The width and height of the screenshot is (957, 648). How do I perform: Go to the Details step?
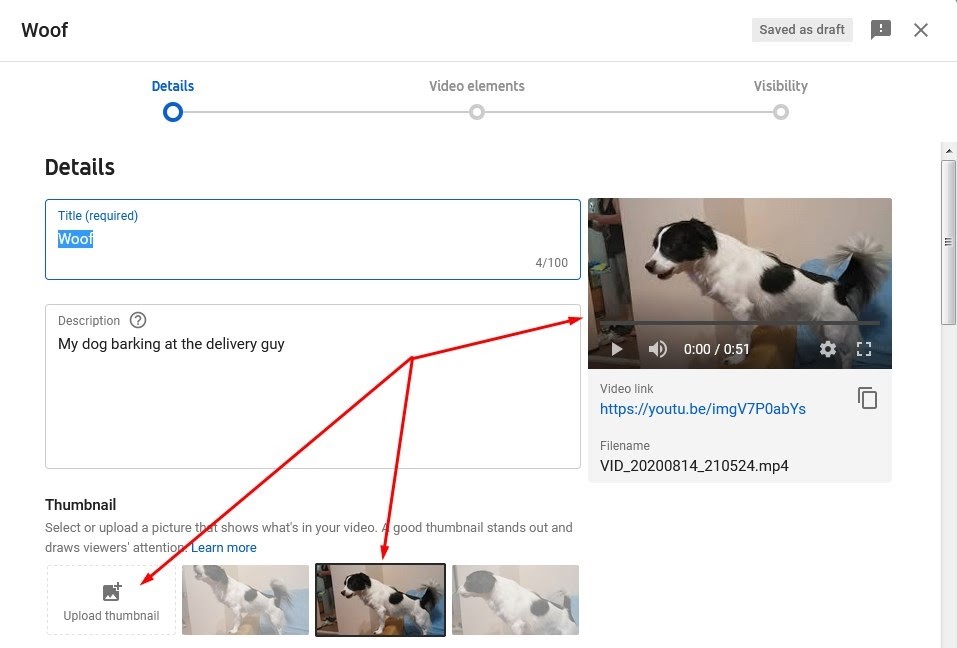click(173, 86)
